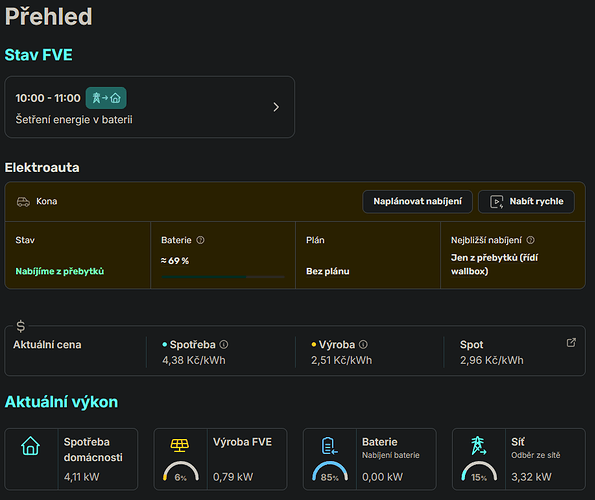The width and height of the screenshot is (595, 500).
Task: Click the Přehled page title
Action: pyautogui.click(x=49, y=17)
